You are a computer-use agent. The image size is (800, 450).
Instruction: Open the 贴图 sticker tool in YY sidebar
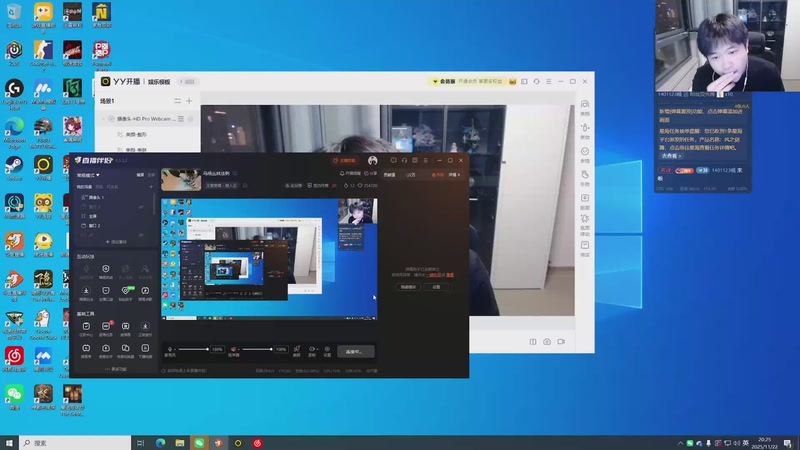(x=585, y=202)
